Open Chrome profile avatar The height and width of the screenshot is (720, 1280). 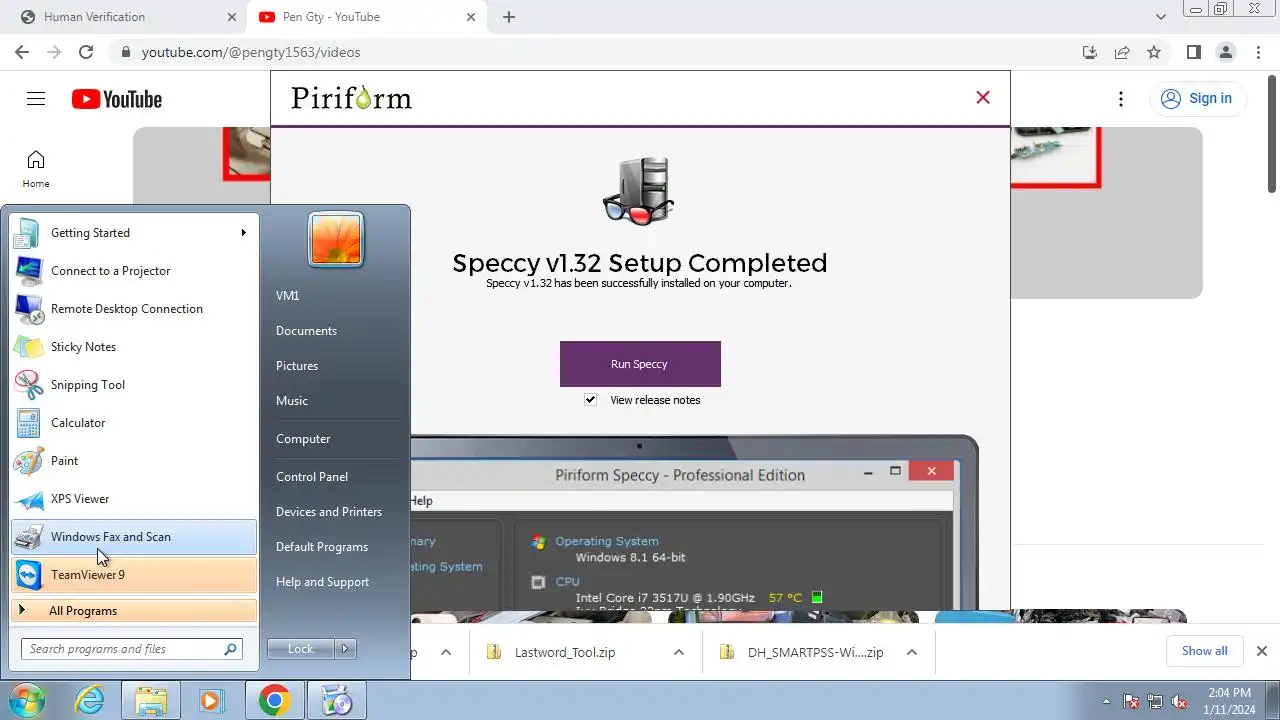(x=1225, y=52)
